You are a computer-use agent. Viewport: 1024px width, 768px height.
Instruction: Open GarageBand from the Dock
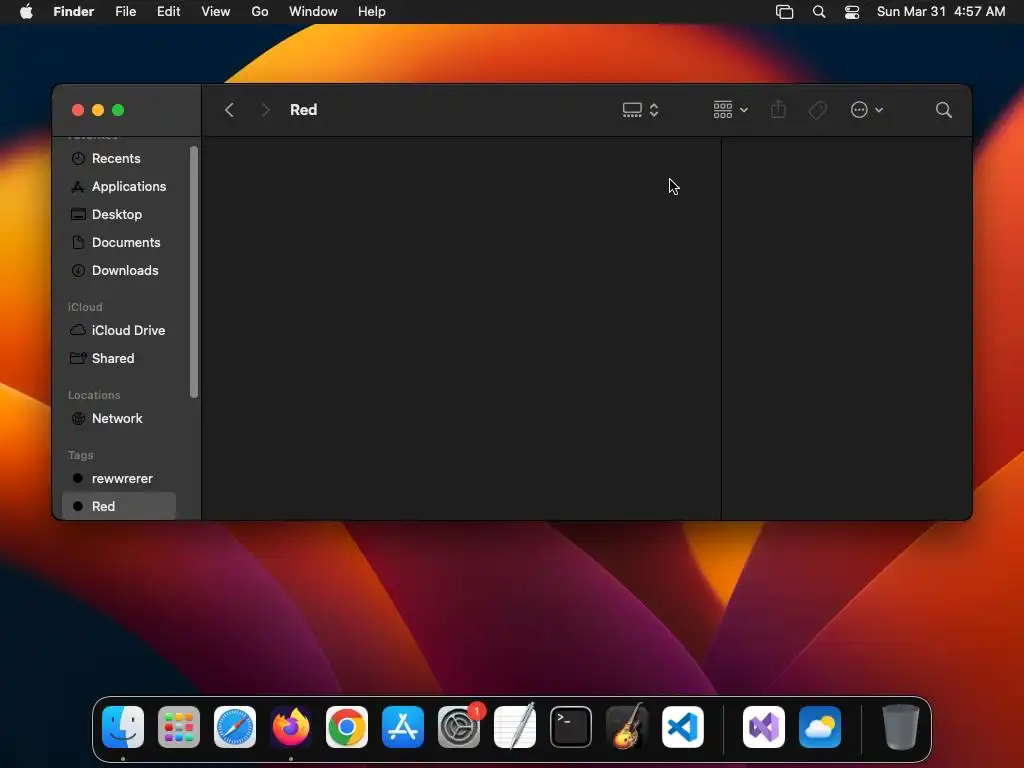pyautogui.click(x=627, y=726)
